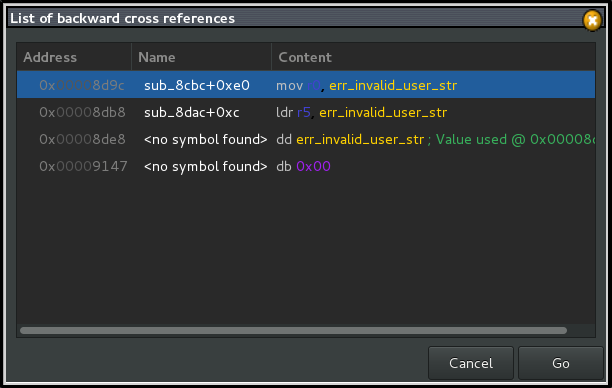
Task: Select the row at address 0x00008db8
Action: 306,112
